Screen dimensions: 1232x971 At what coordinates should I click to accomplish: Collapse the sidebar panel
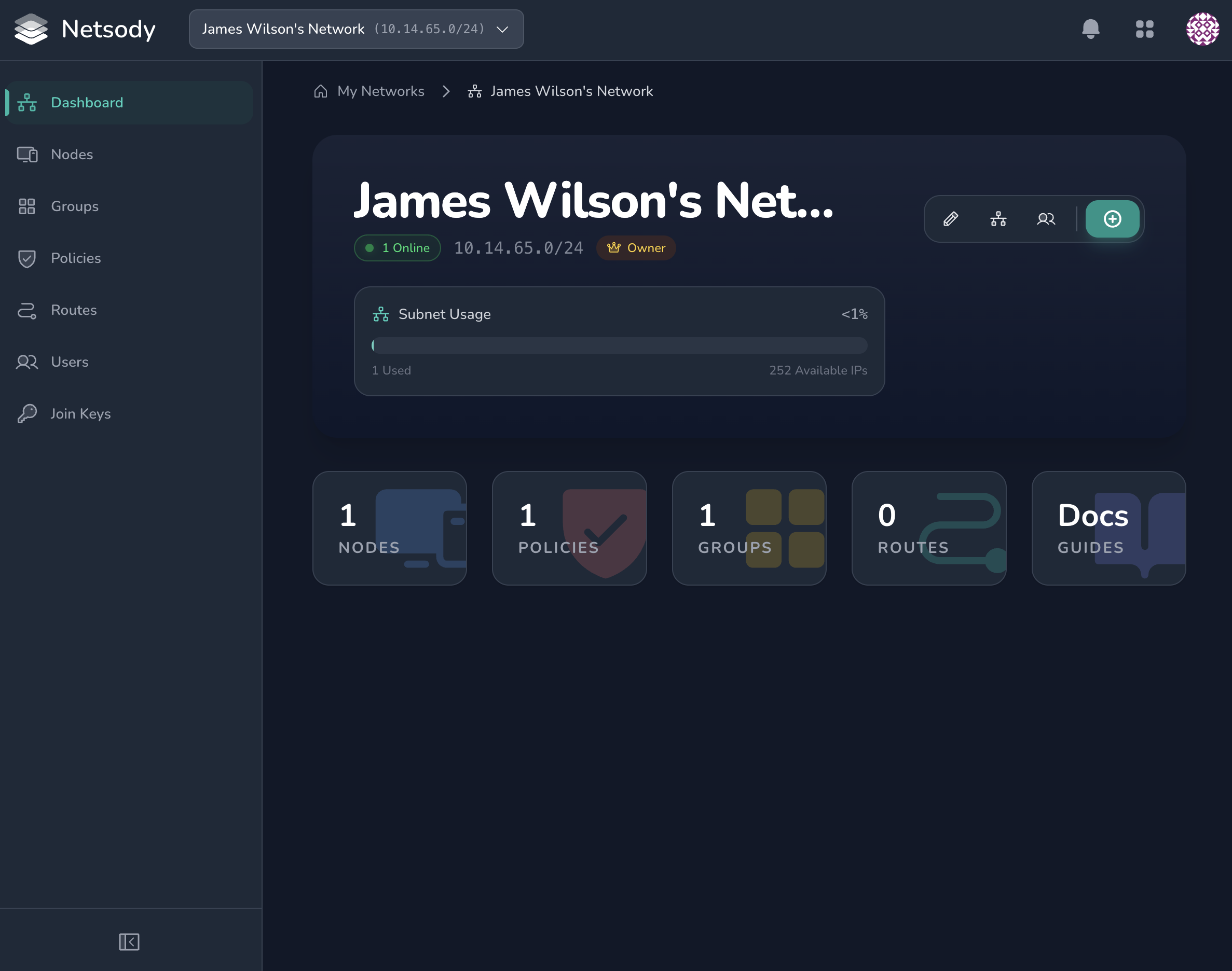click(129, 941)
